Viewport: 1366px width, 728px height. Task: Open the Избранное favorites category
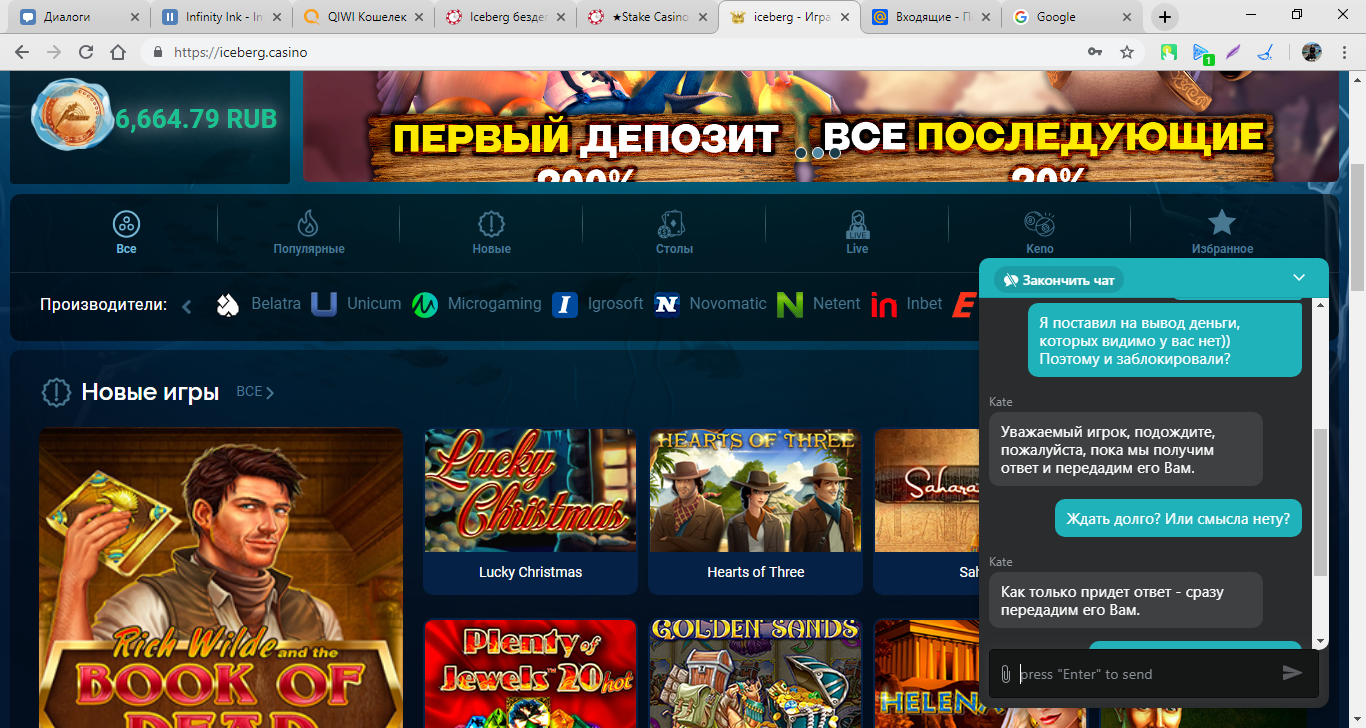[1222, 233]
